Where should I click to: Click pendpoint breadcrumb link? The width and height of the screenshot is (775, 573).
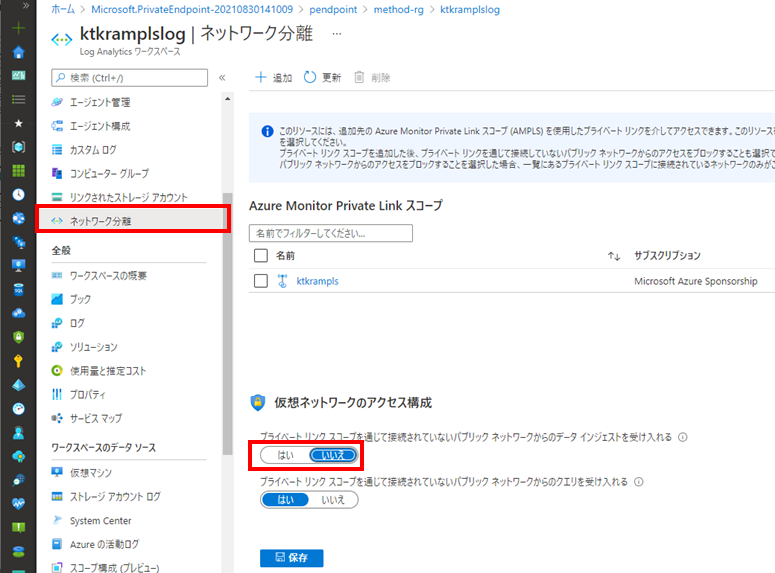[x=333, y=9]
